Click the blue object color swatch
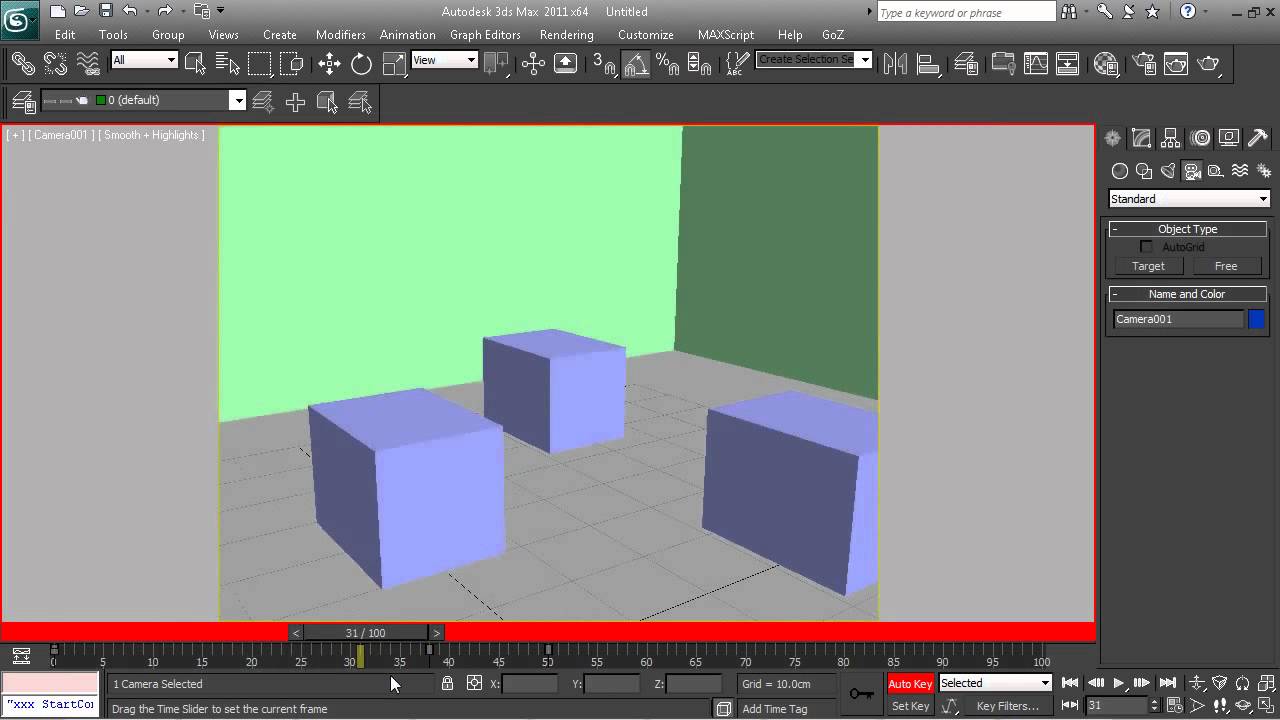Image resolution: width=1280 pixels, height=720 pixels. [1257, 319]
